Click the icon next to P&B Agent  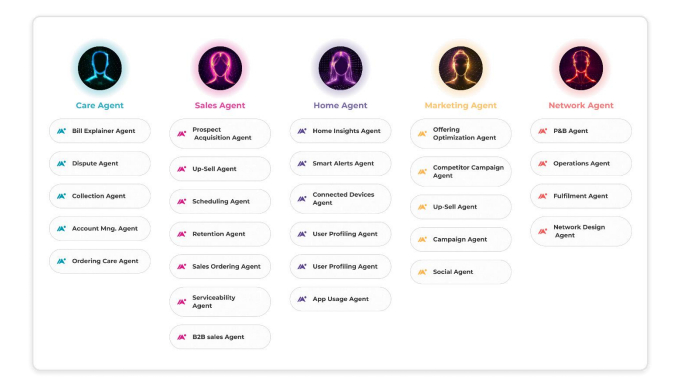pos(543,131)
